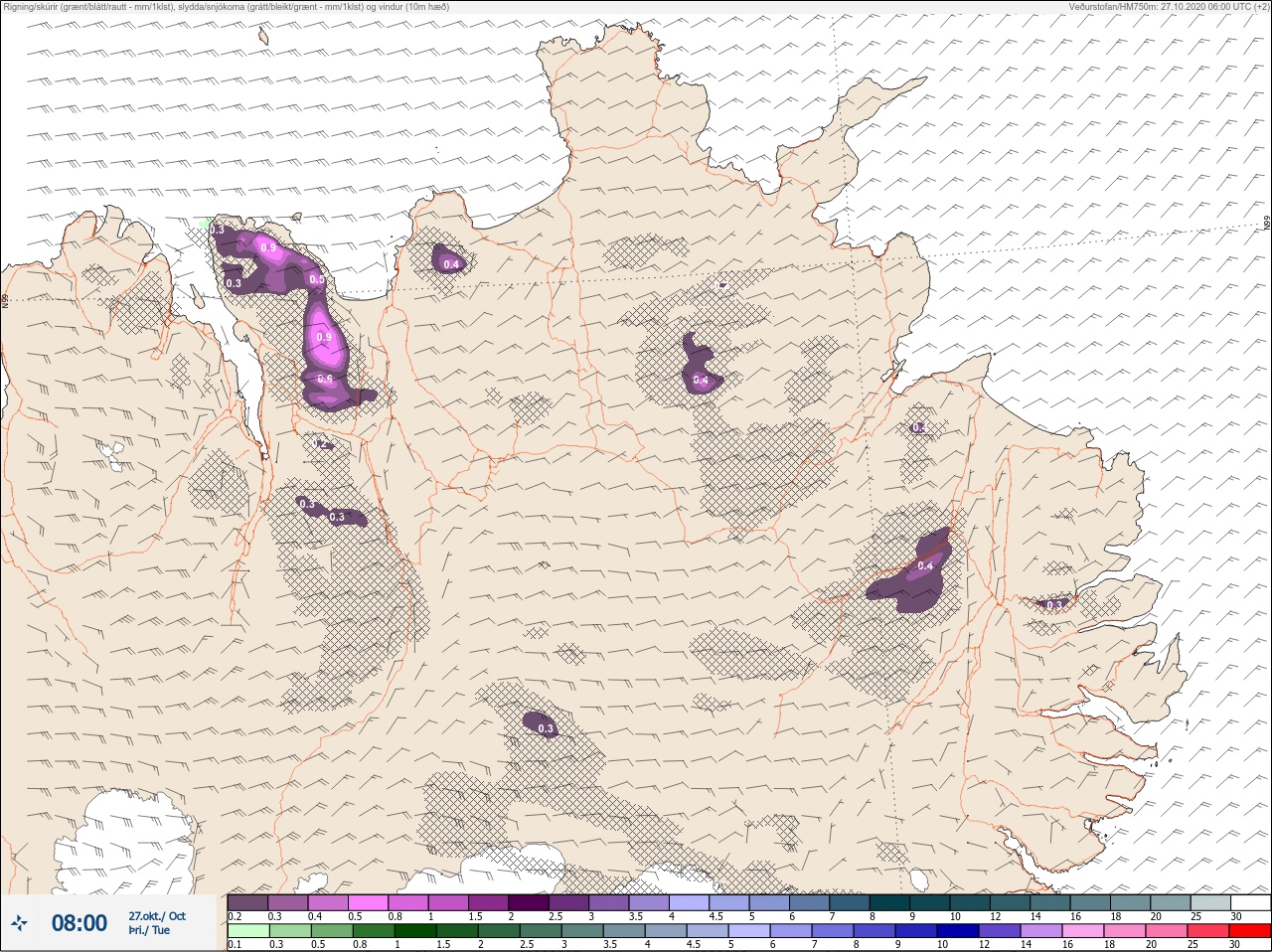Viewport: 1272px width, 952px height.
Task: Select the red 30 swatch in rain scale
Action: 1250,931
